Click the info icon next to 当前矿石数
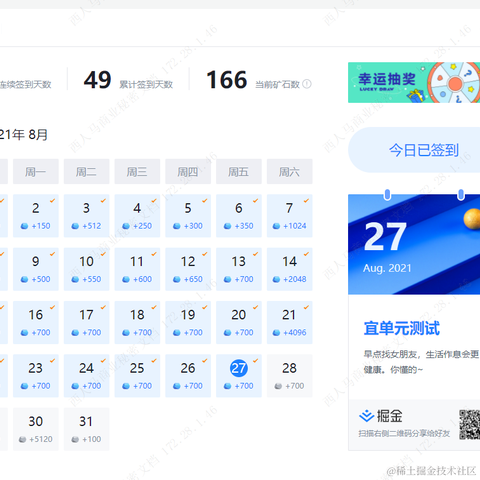480x480 pixels. (307, 84)
